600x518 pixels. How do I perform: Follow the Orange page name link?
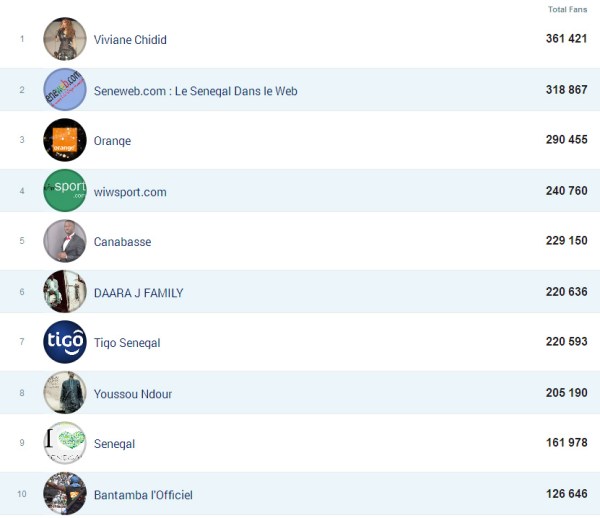[x=112, y=141]
